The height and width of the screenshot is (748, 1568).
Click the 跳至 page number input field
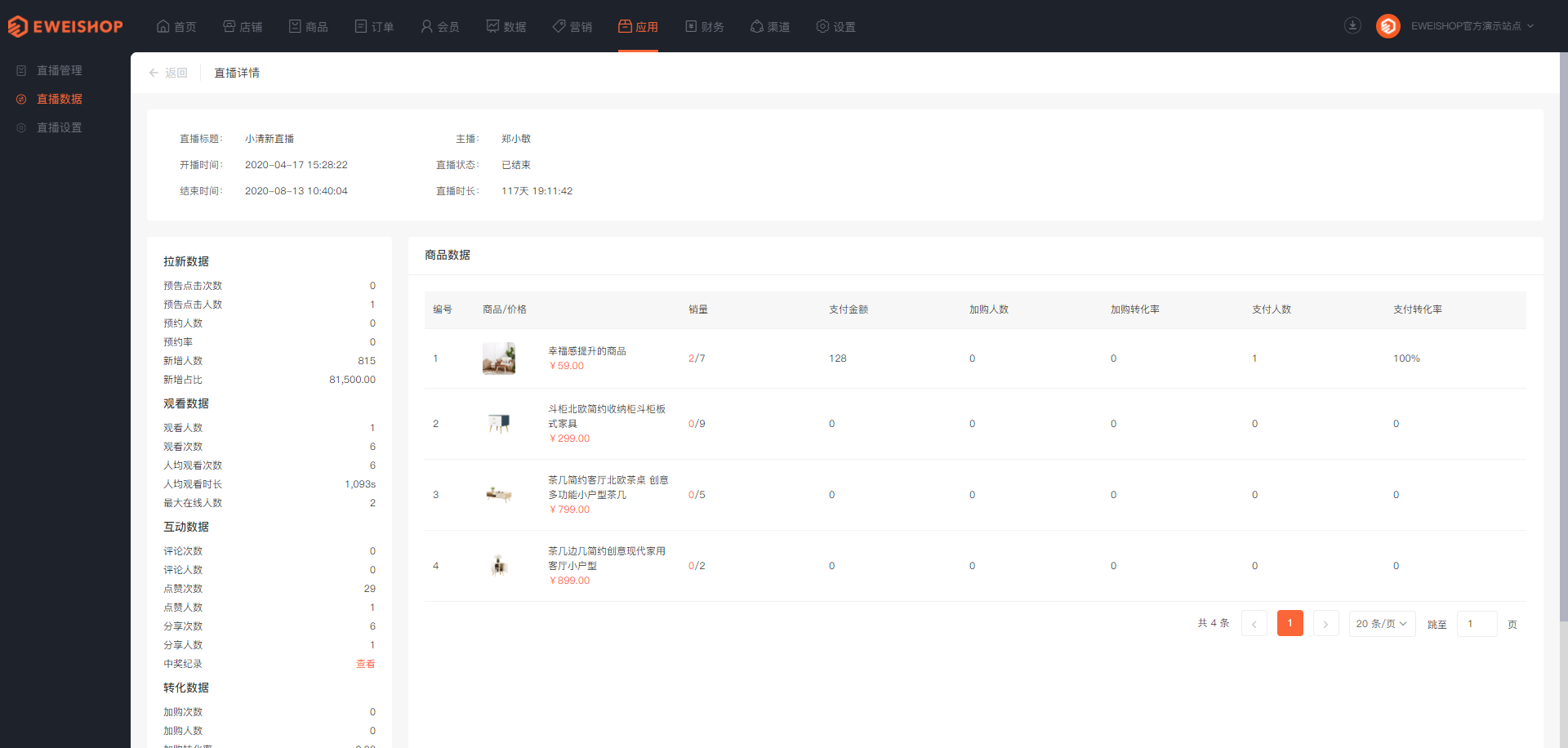point(1477,623)
